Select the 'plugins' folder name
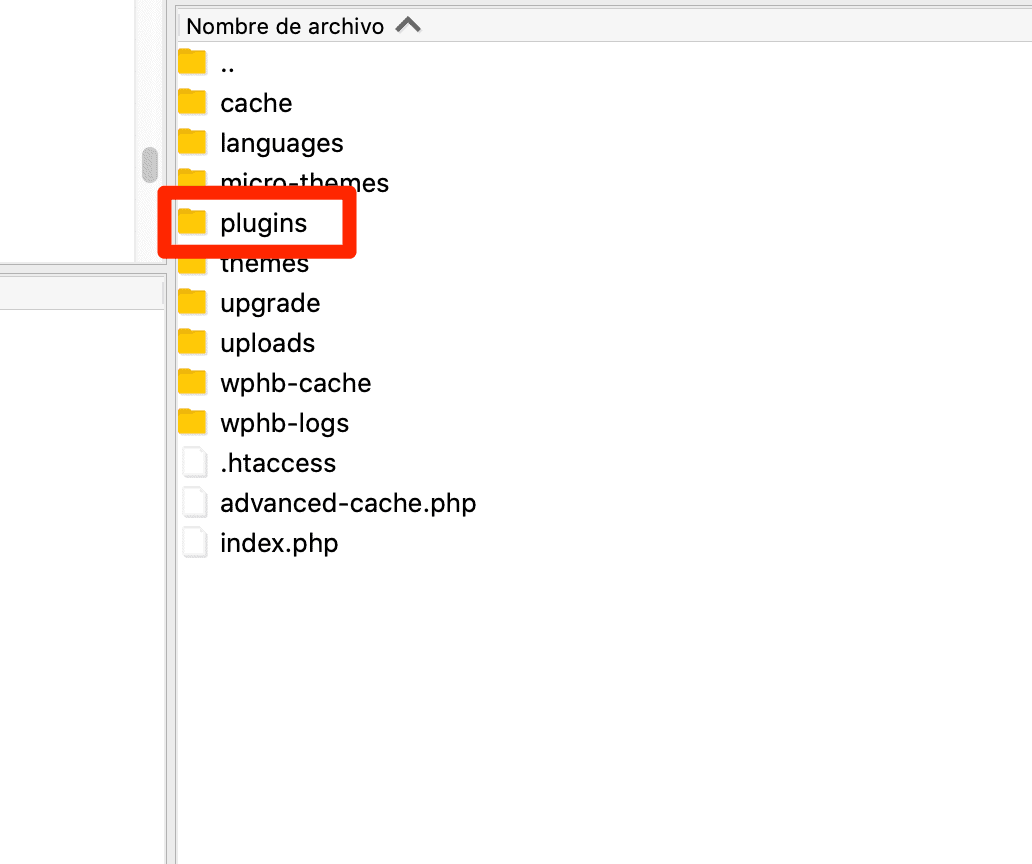1032x864 pixels. coord(263,224)
